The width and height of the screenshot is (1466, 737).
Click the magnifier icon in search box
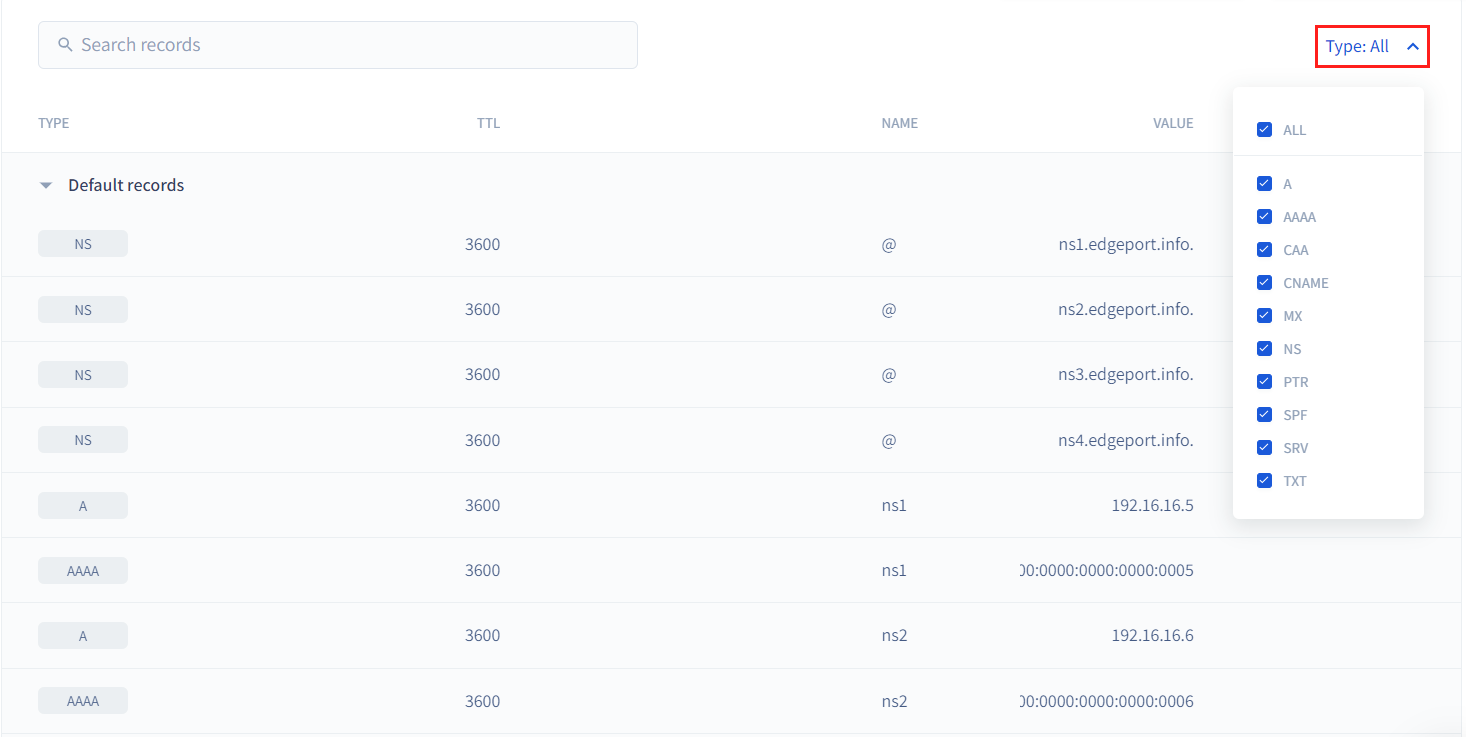pyautogui.click(x=65, y=45)
